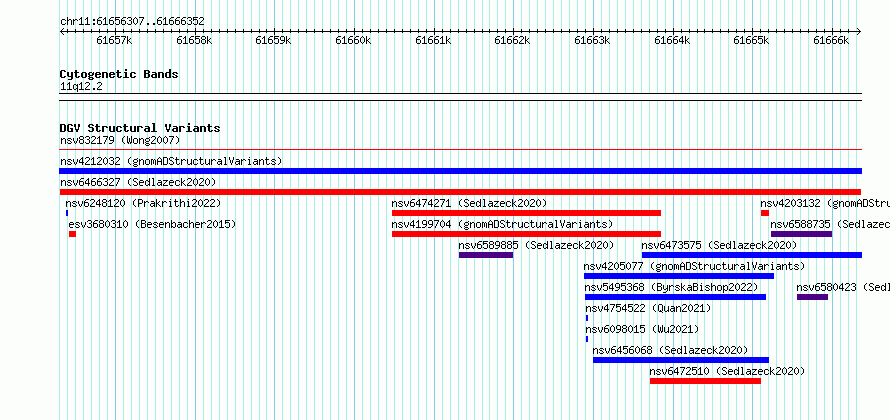Click the 61658k ruler position

(x=194, y=40)
